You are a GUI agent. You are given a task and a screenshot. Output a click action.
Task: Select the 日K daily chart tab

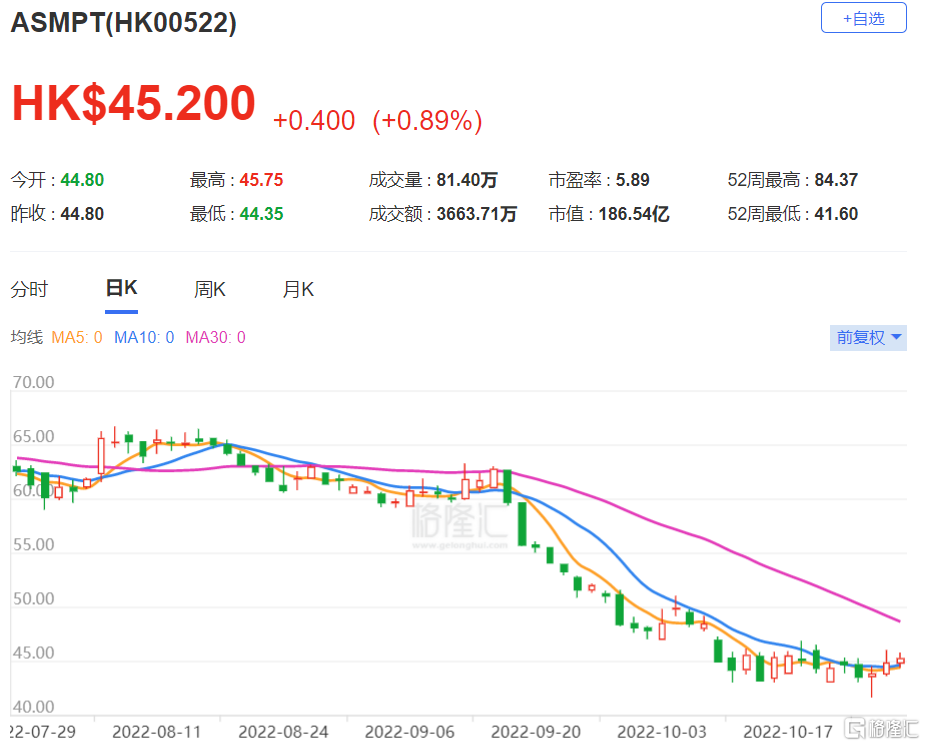tap(122, 288)
